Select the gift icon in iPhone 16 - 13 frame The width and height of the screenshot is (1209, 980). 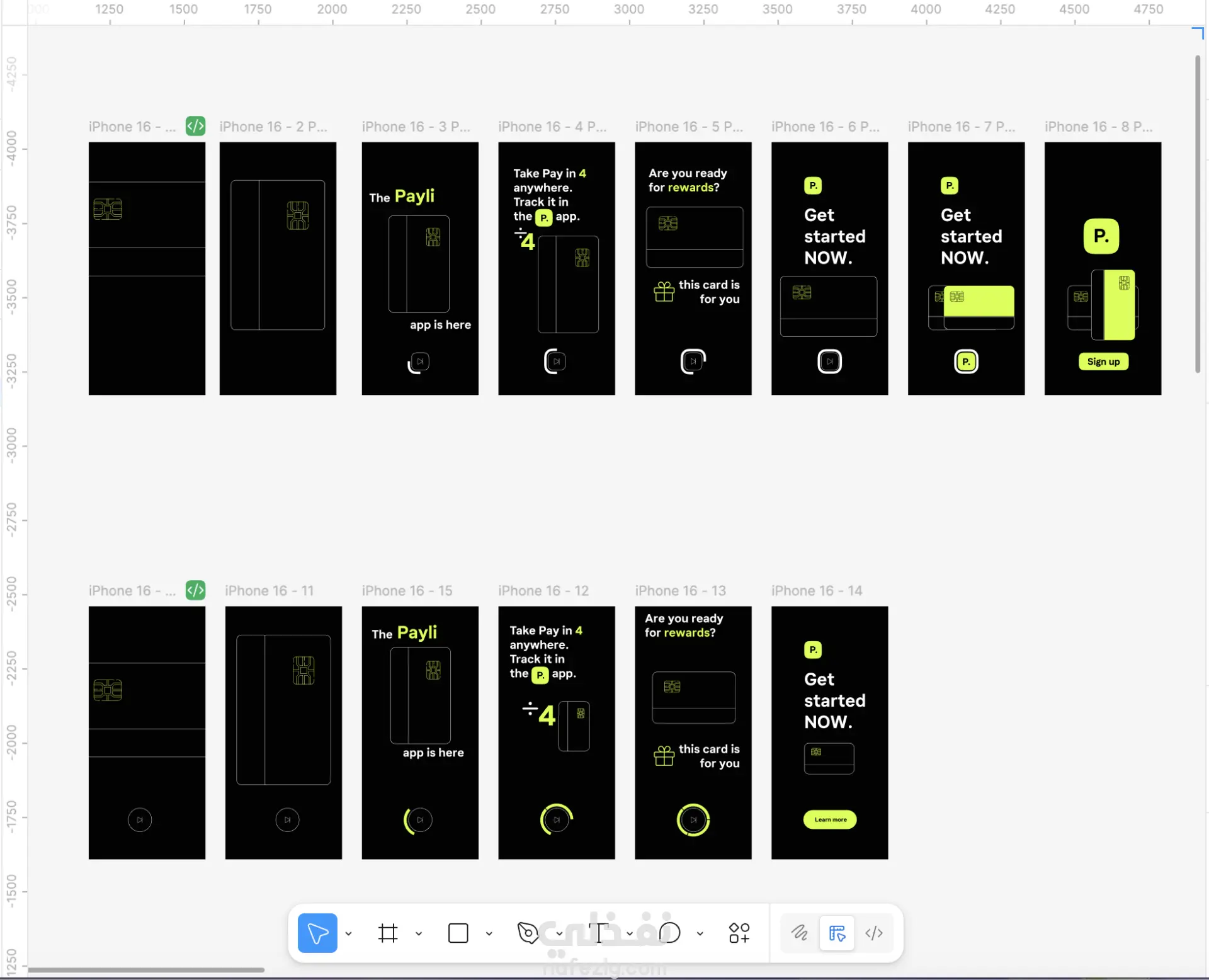[x=664, y=756]
